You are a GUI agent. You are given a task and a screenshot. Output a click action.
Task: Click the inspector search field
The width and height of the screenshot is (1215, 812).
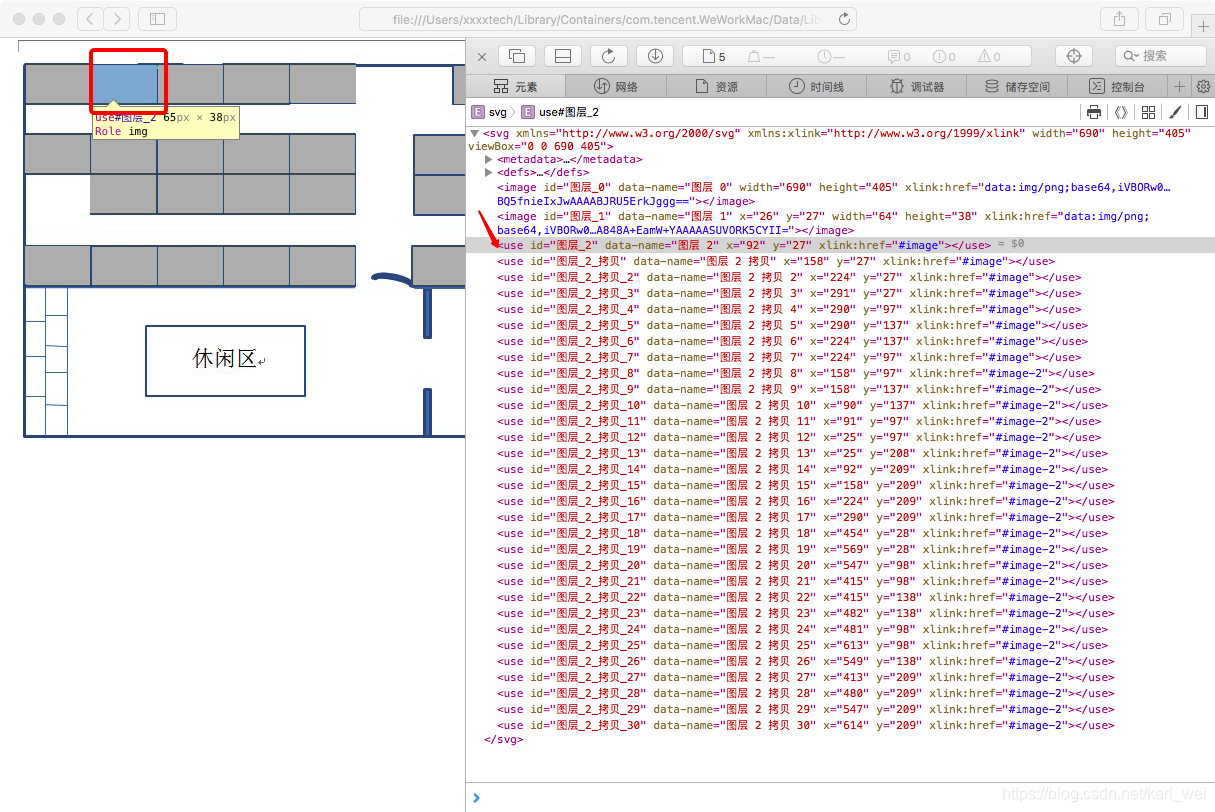pyautogui.click(x=1160, y=56)
